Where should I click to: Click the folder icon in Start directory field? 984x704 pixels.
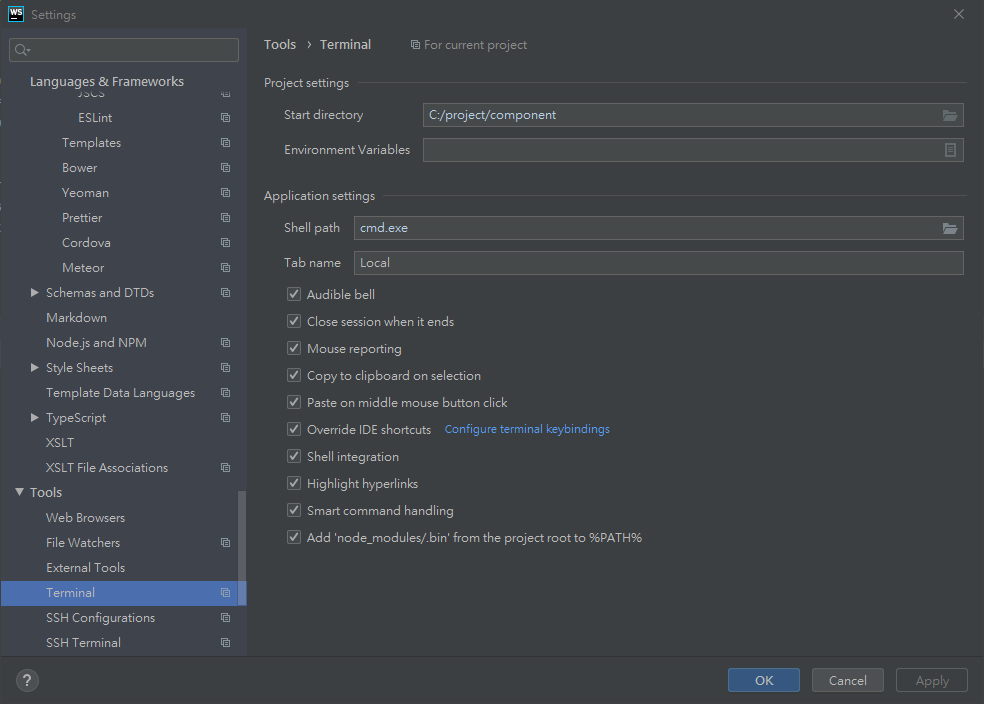[949, 115]
